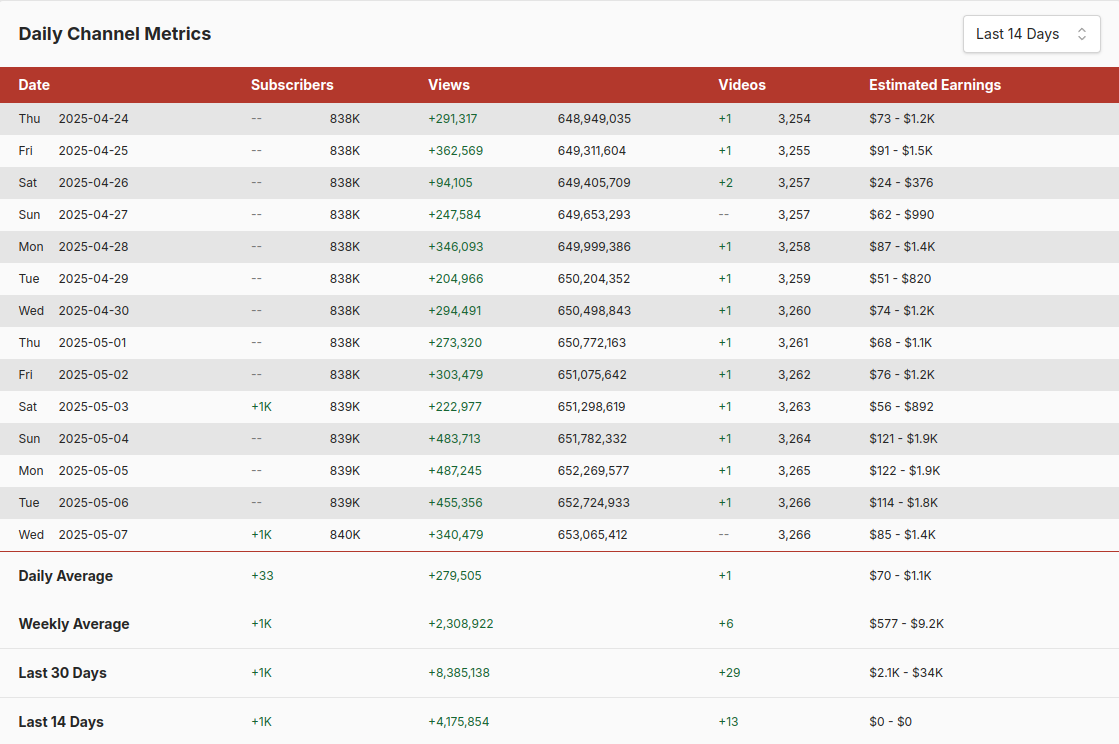Select date 2025-05-04
Image resolution: width=1119 pixels, height=744 pixels.
pos(93,439)
